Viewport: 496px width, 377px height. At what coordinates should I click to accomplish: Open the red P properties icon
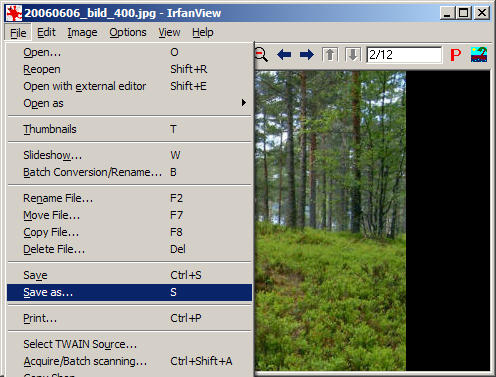click(455, 55)
